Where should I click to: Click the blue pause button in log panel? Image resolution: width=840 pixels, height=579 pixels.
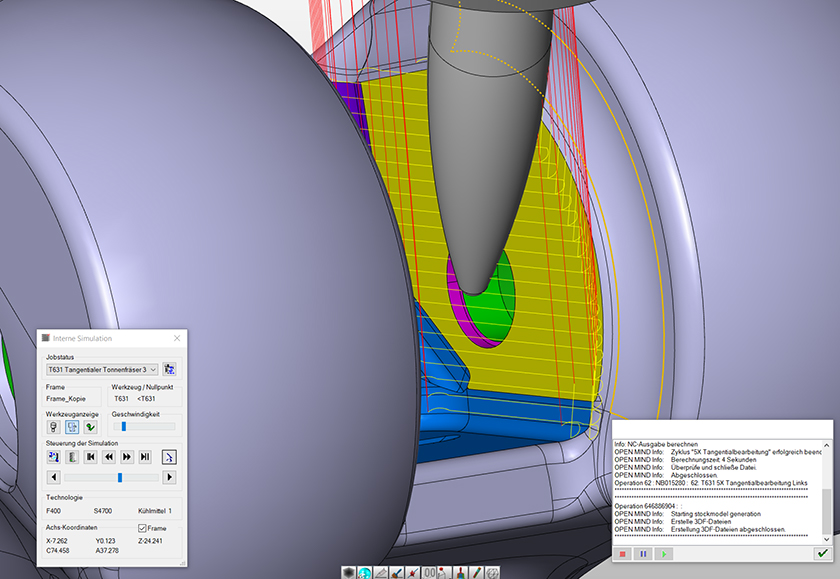pos(642,553)
